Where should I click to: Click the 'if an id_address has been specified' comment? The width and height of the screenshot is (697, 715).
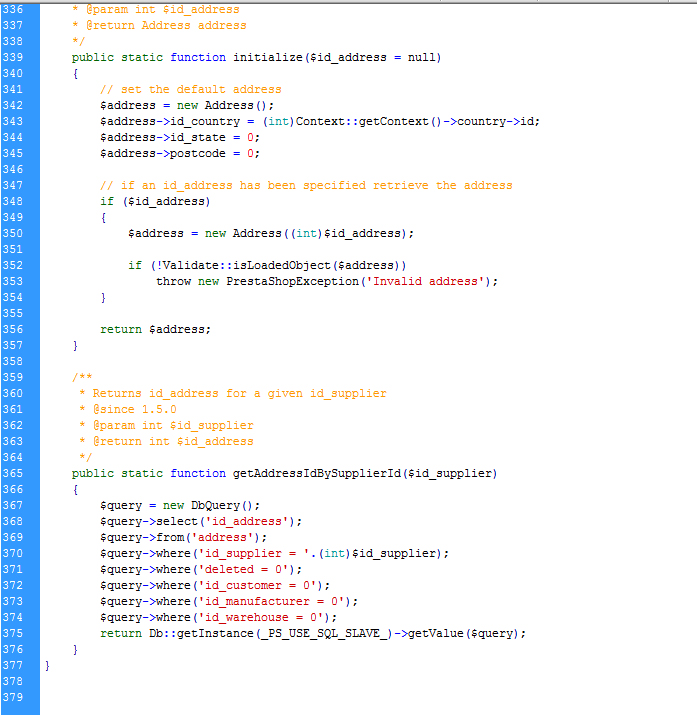306,185
